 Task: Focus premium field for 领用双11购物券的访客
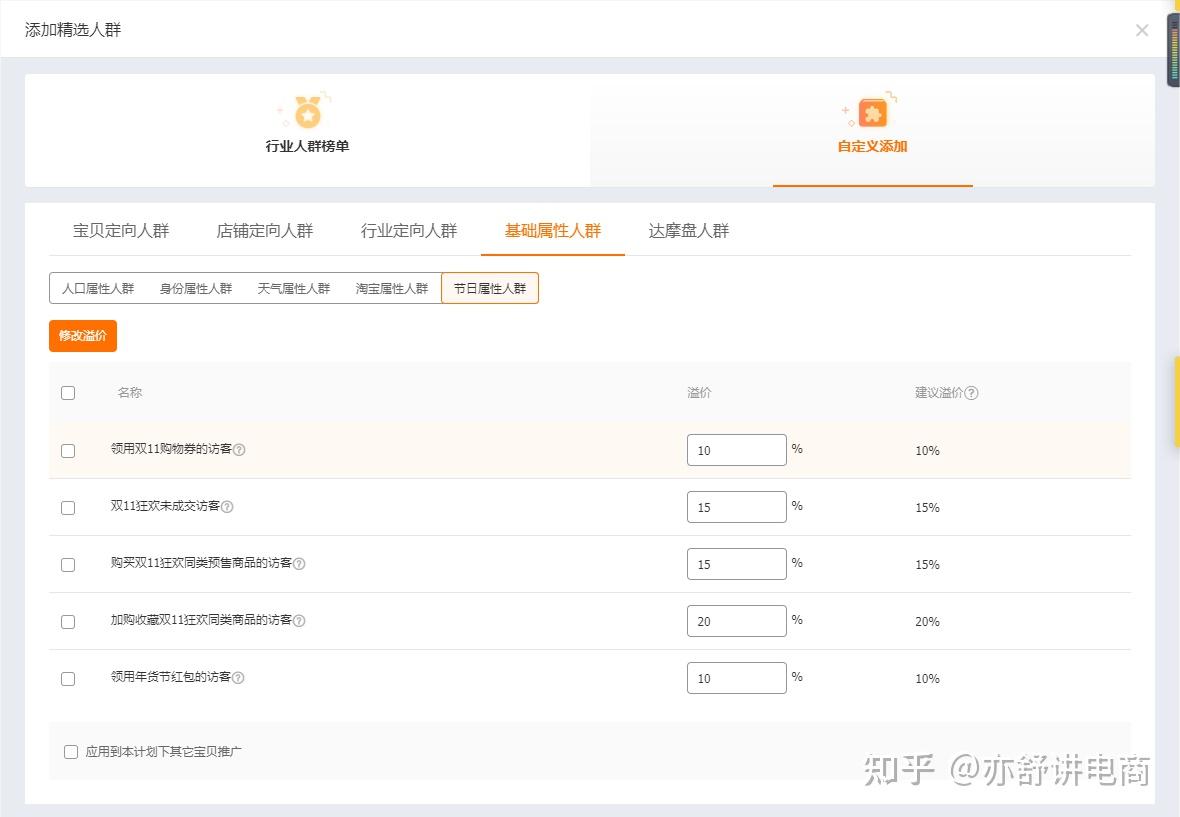coord(736,450)
